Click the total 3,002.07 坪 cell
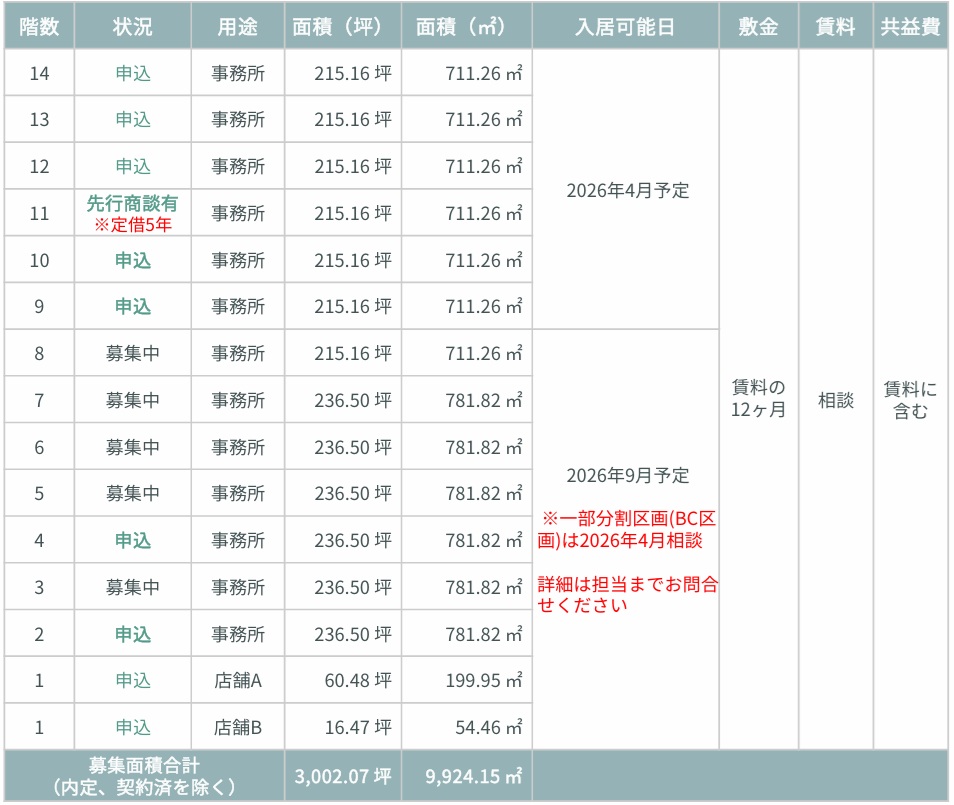The width and height of the screenshot is (954, 805). [x=343, y=775]
